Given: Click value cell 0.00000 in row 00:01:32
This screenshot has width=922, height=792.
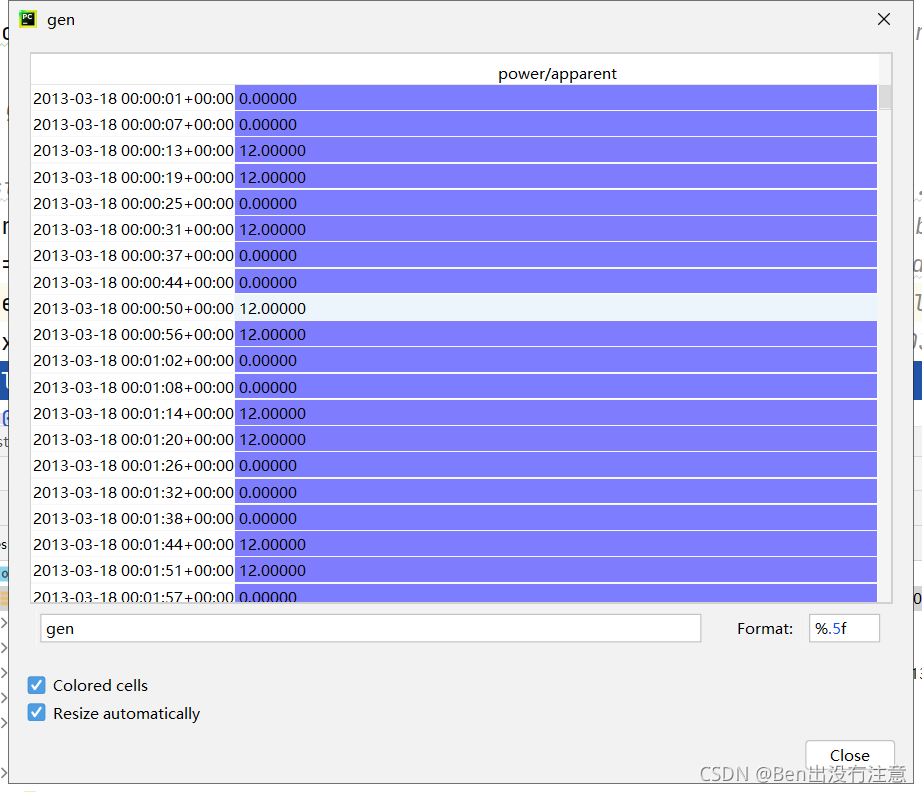Looking at the screenshot, I should [556, 492].
